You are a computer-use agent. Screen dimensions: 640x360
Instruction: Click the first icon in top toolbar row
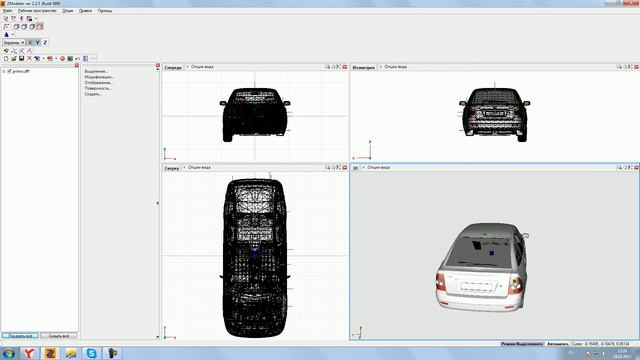pyautogui.click(x=6, y=18)
